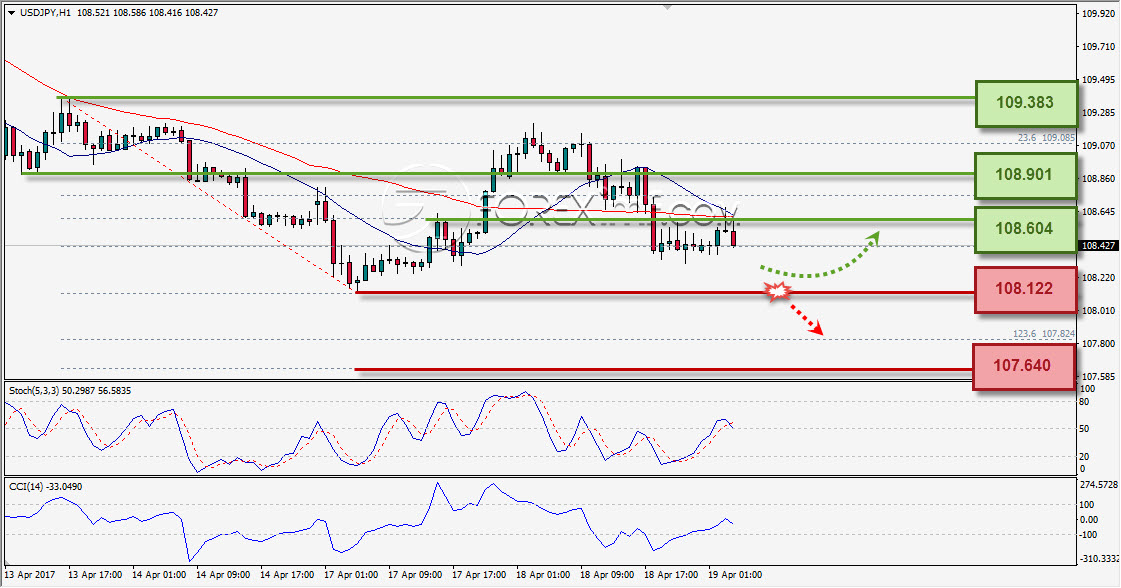Click the 108.860 price axis value
1121x588 pixels.
[x=1099, y=178]
